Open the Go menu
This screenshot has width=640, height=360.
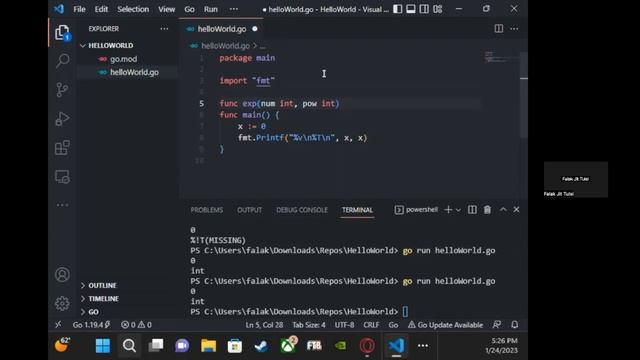coord(189,9)
